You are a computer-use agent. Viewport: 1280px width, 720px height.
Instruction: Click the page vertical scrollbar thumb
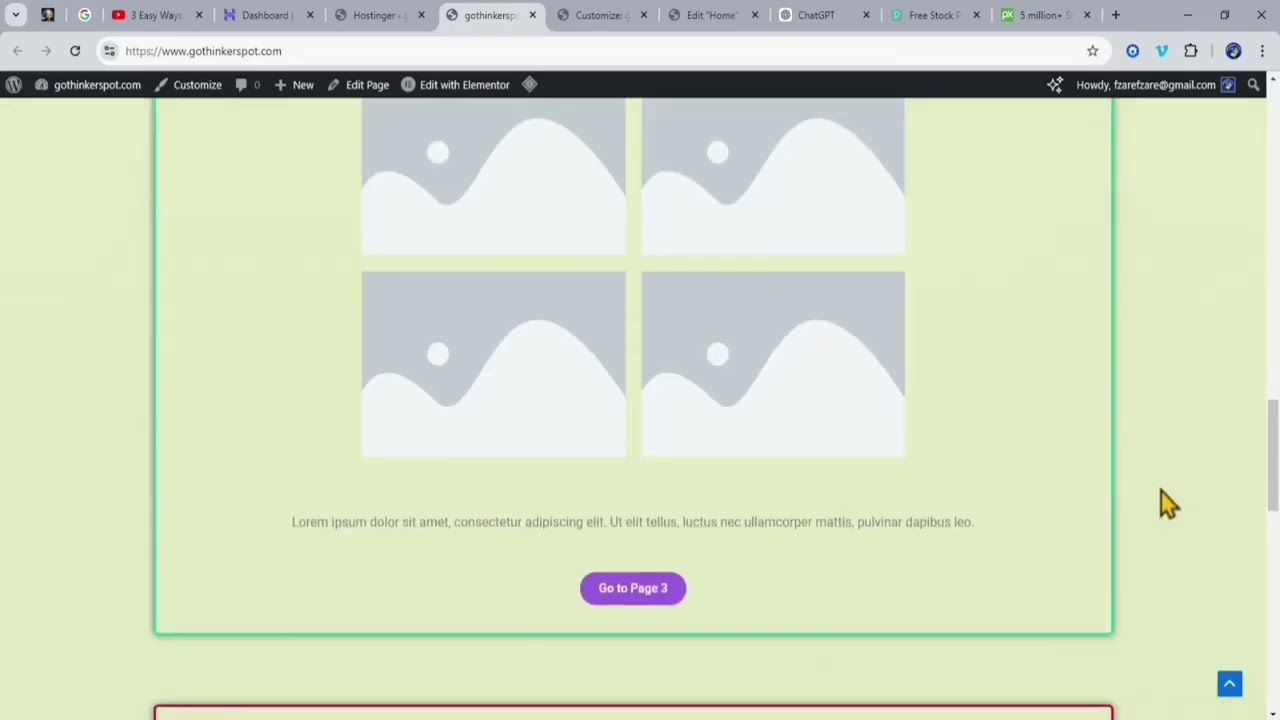pos(1272,455)
